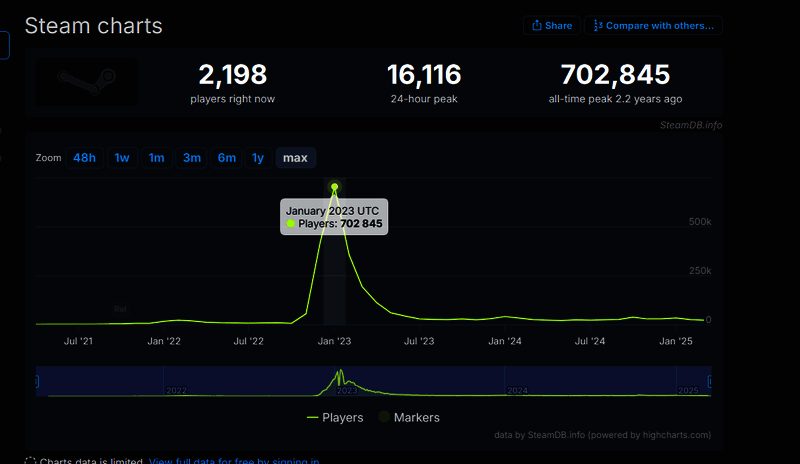Switch chart zoom to 1m
The image size is (800, 464).
click(x=157, y=158)
